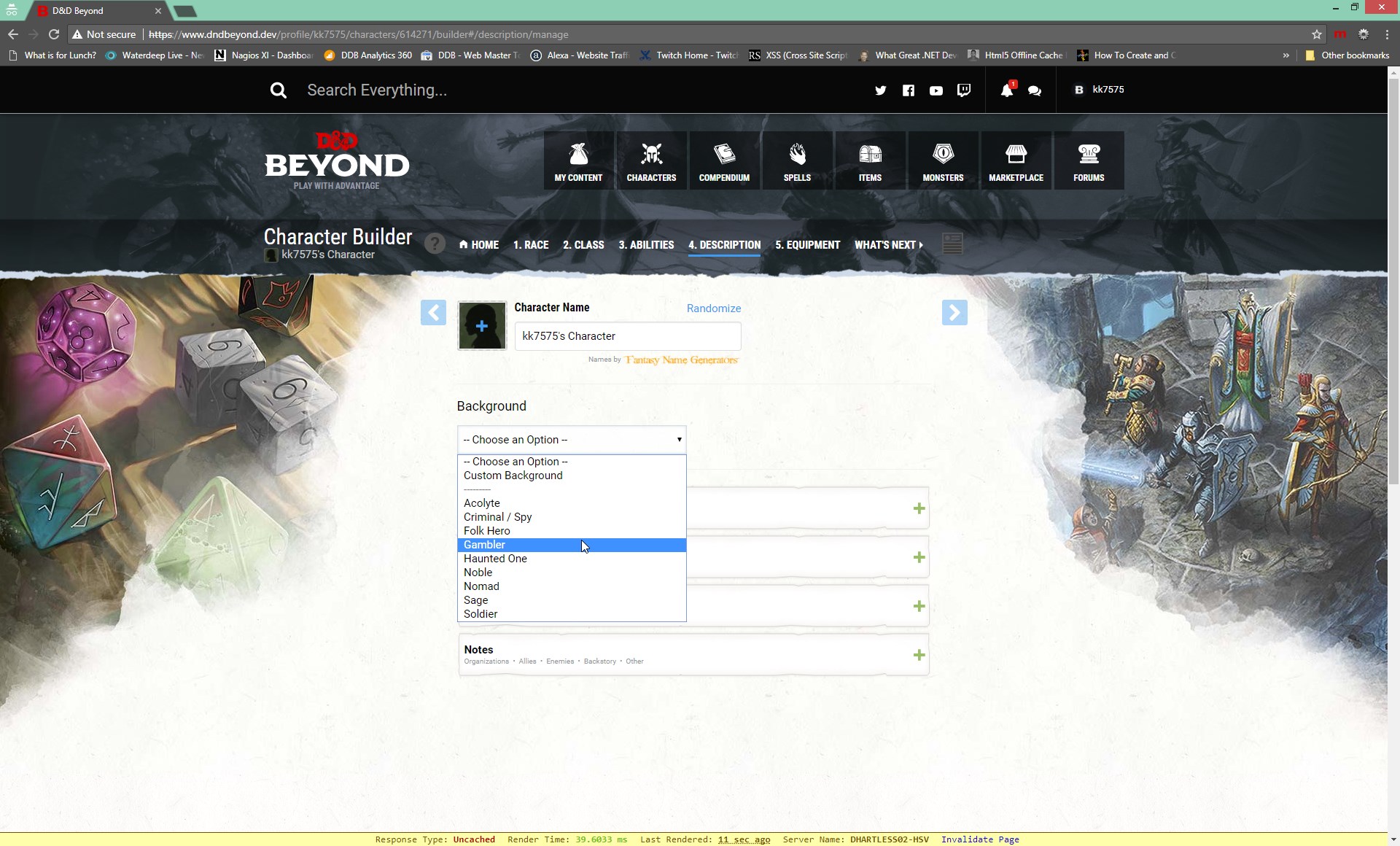Click the page vertical scrollbar
The width and height of the screenshot is (1400, 846).
pos(1393,280)
